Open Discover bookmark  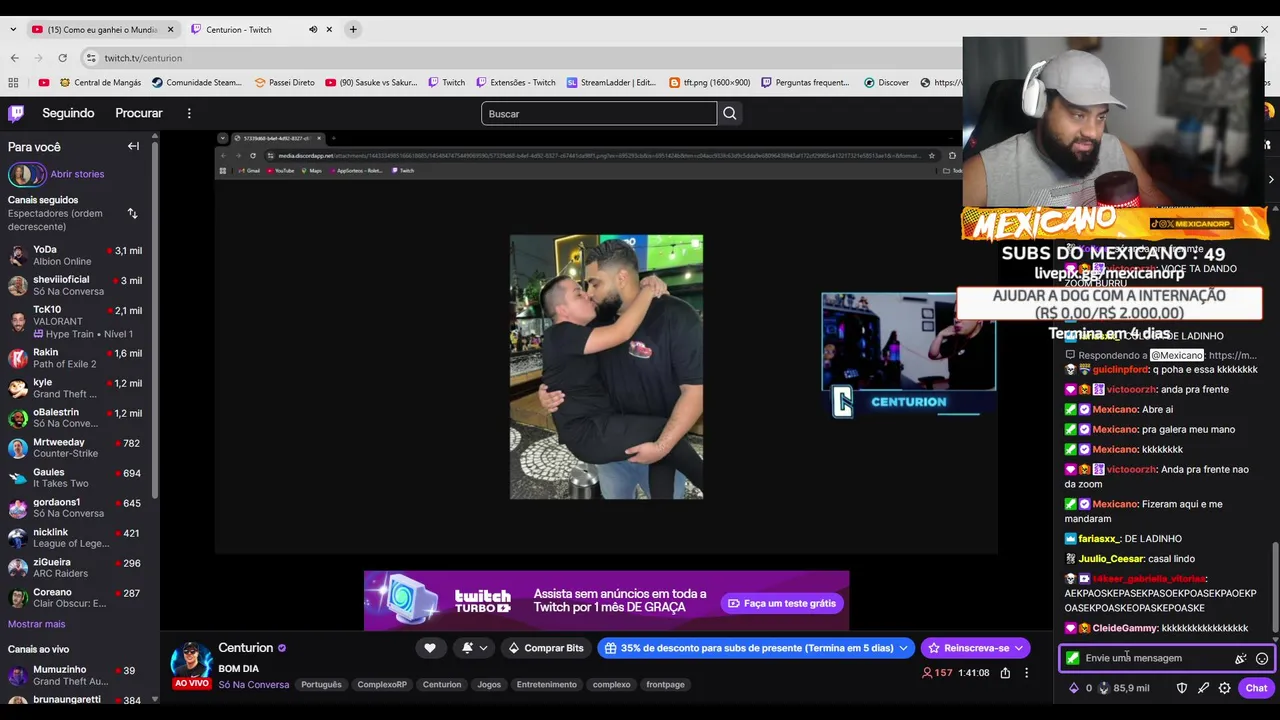point(886,82)
